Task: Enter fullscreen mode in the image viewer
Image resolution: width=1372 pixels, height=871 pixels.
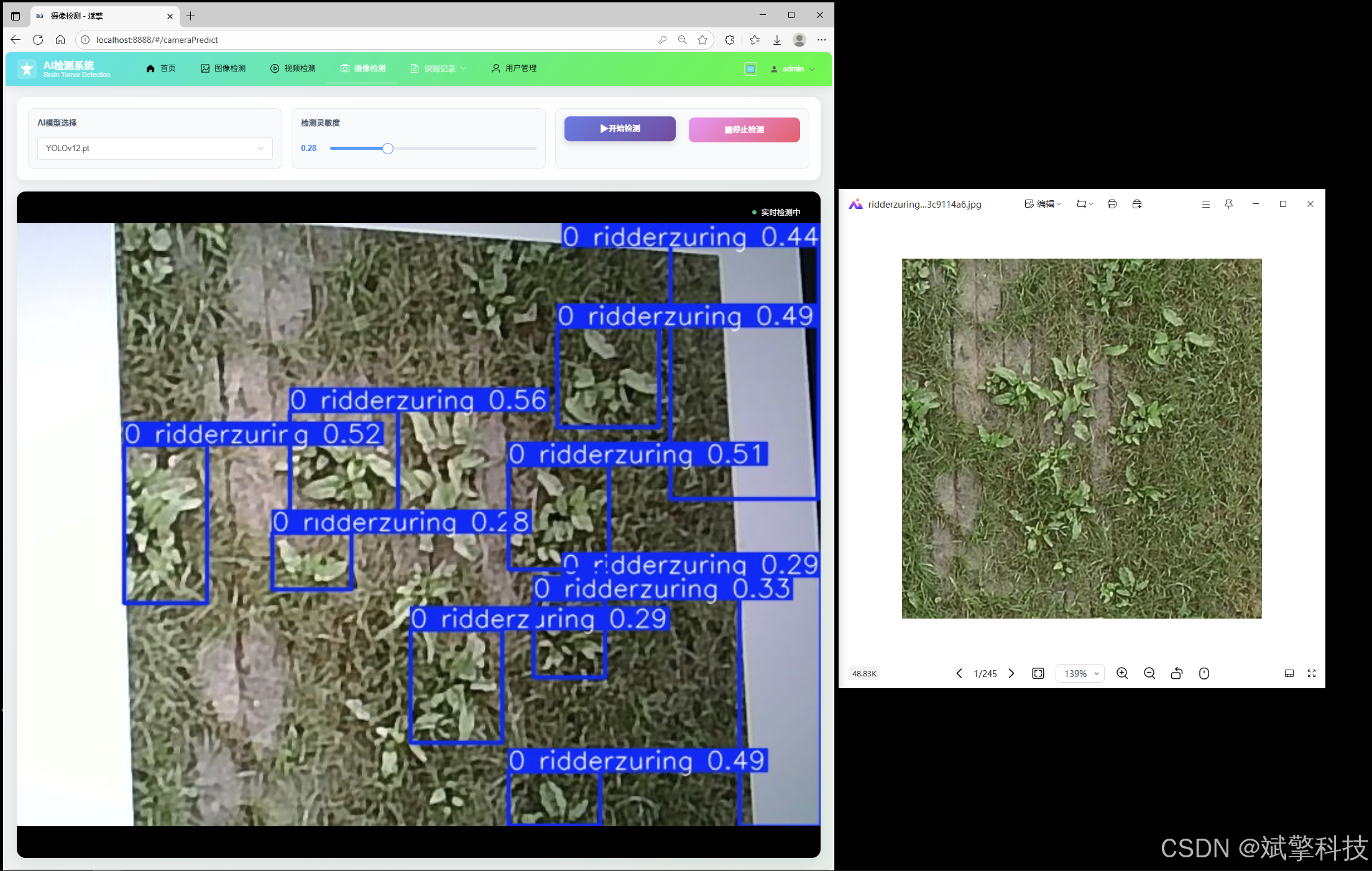Action: [1312, 673]
